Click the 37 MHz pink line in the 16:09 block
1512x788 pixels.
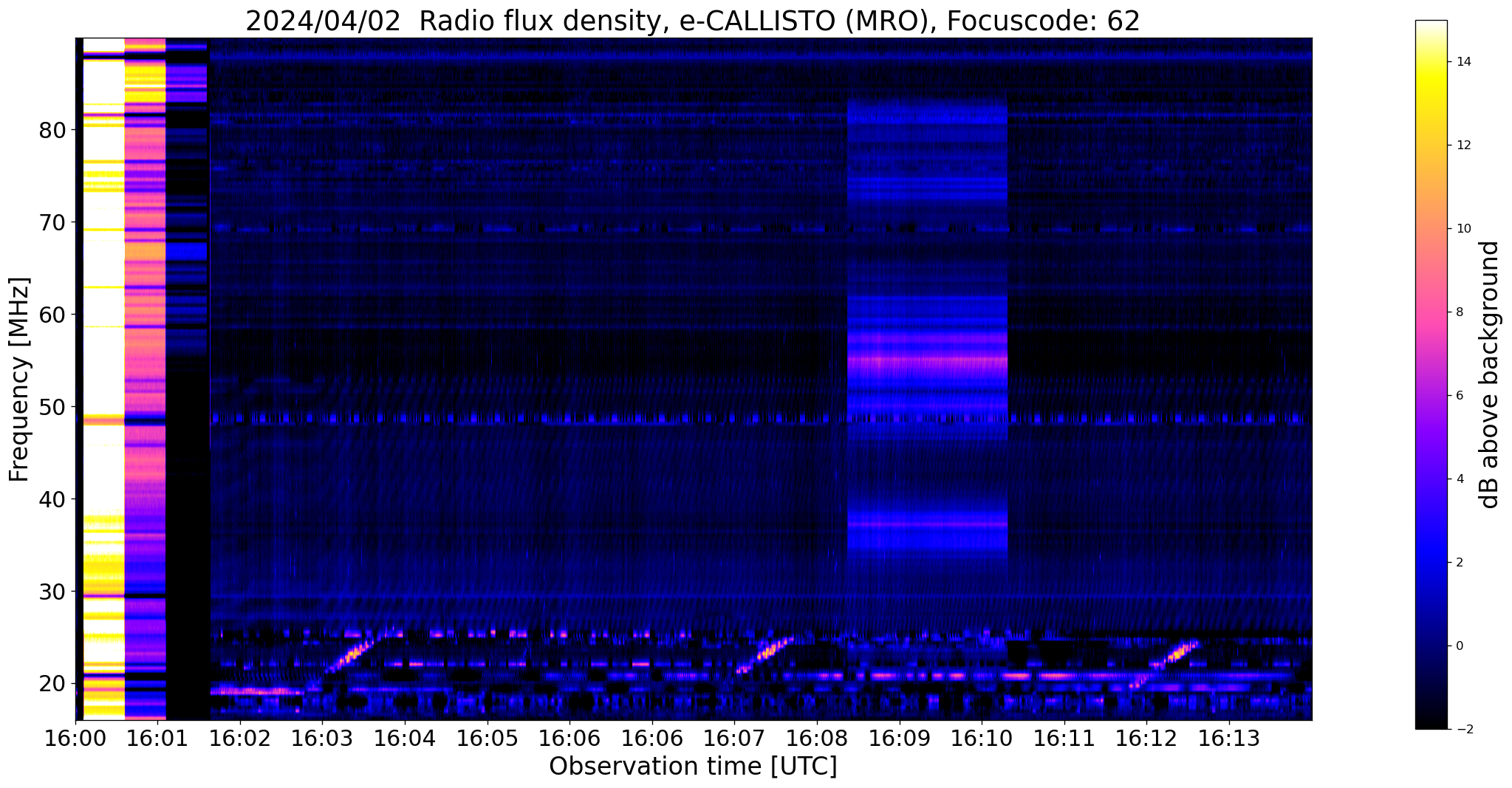927,524
